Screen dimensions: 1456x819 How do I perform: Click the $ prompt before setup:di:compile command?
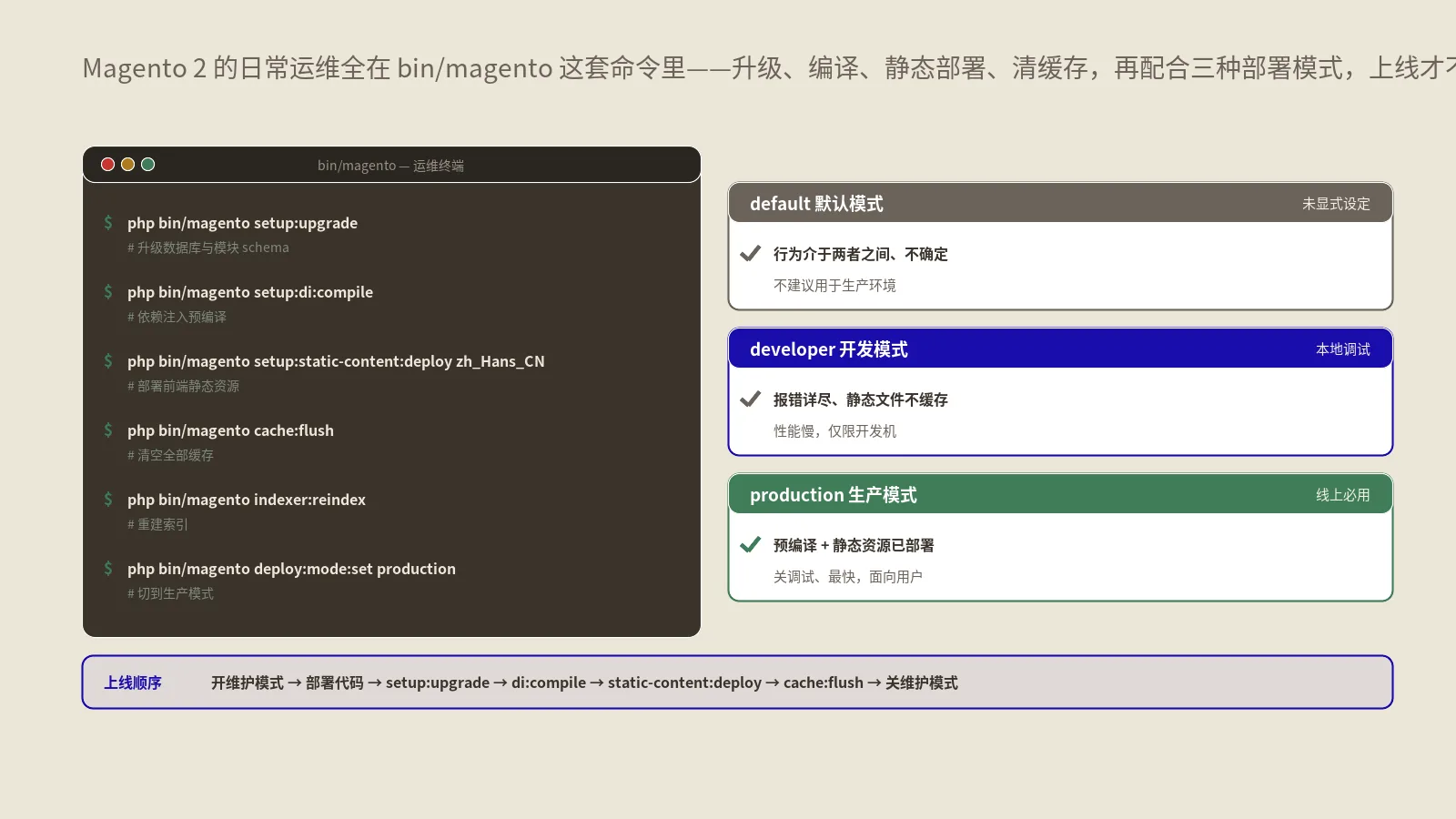[x=108, y=292]
